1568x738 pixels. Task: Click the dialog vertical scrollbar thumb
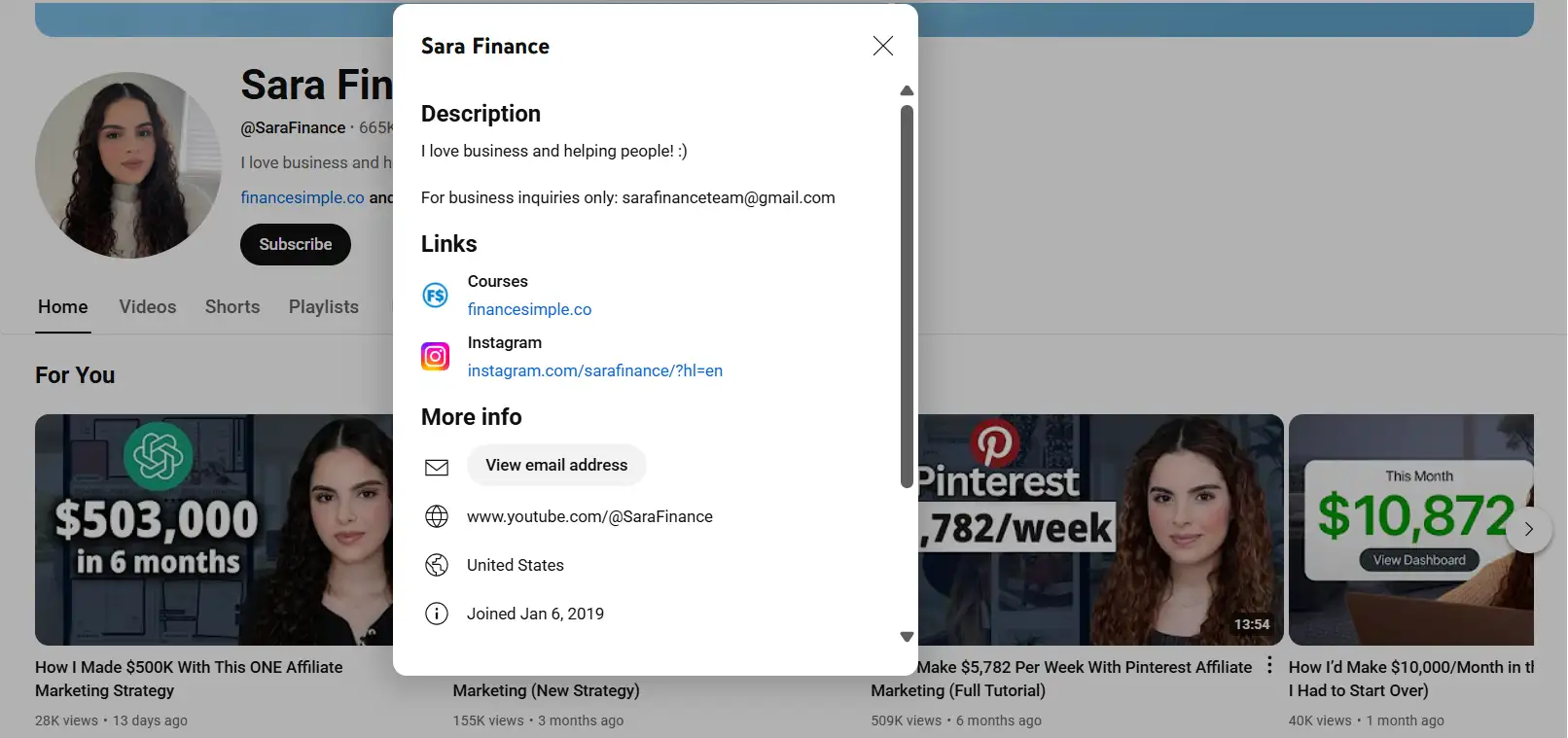(907, 296)
